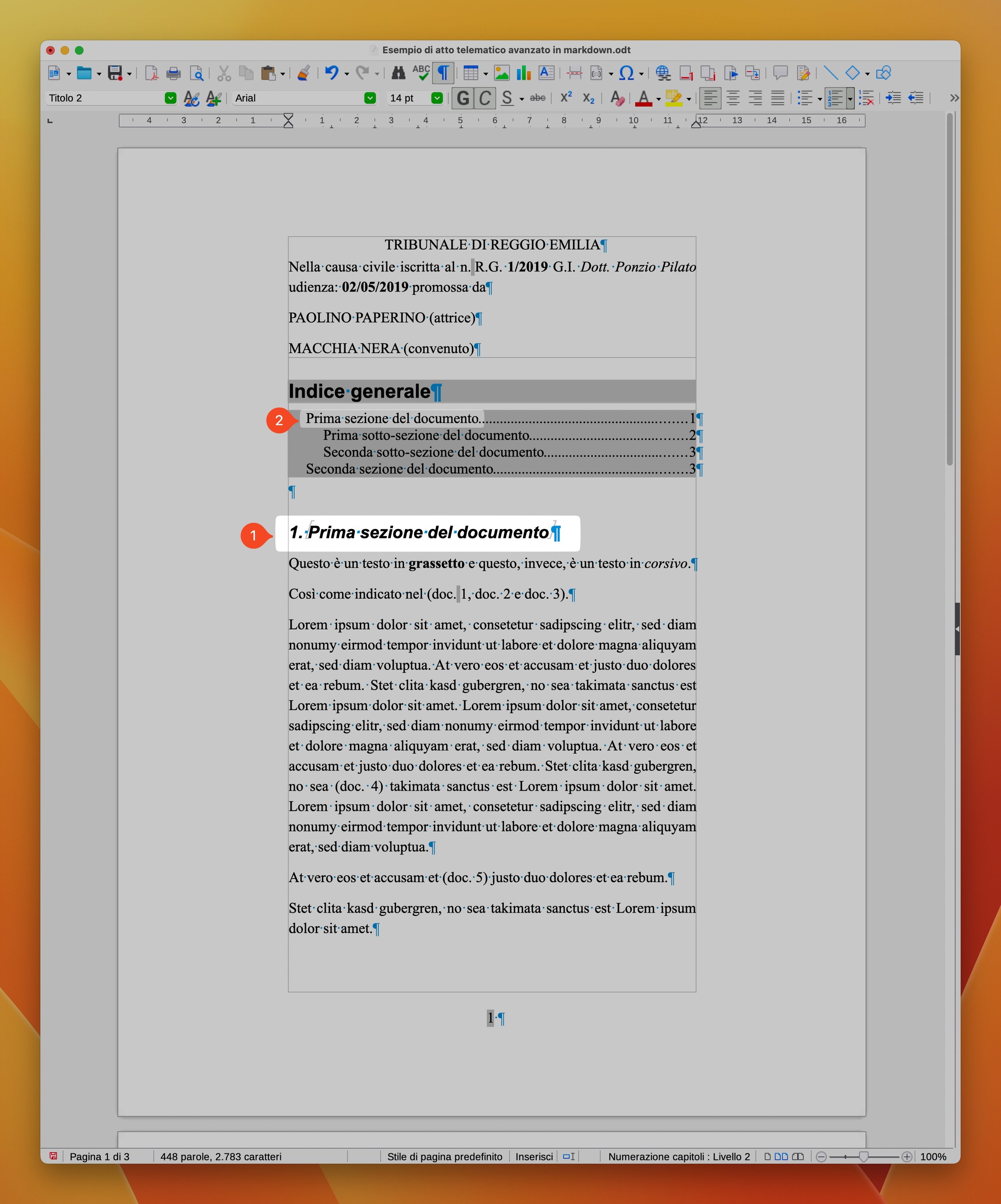1001x1204 pixels.
Task: Click the zoom slider in the status bar
Action: (864, 1156)
